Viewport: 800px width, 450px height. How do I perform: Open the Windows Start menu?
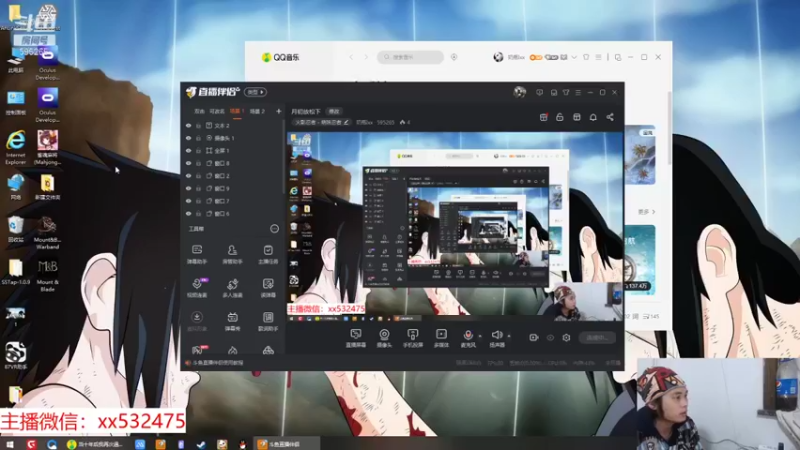tap(10, 444)
